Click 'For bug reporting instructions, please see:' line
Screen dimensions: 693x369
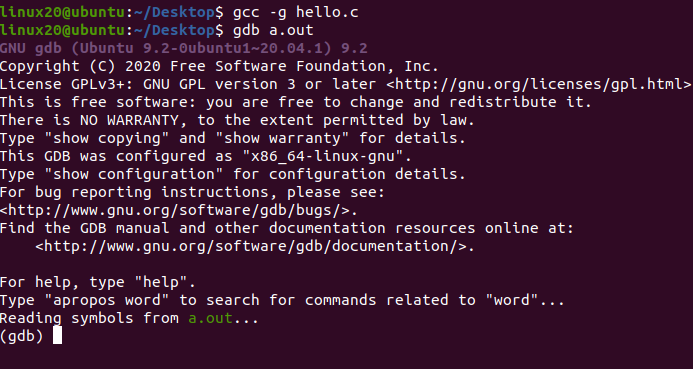pyautogui.click(x=192, y=192)
